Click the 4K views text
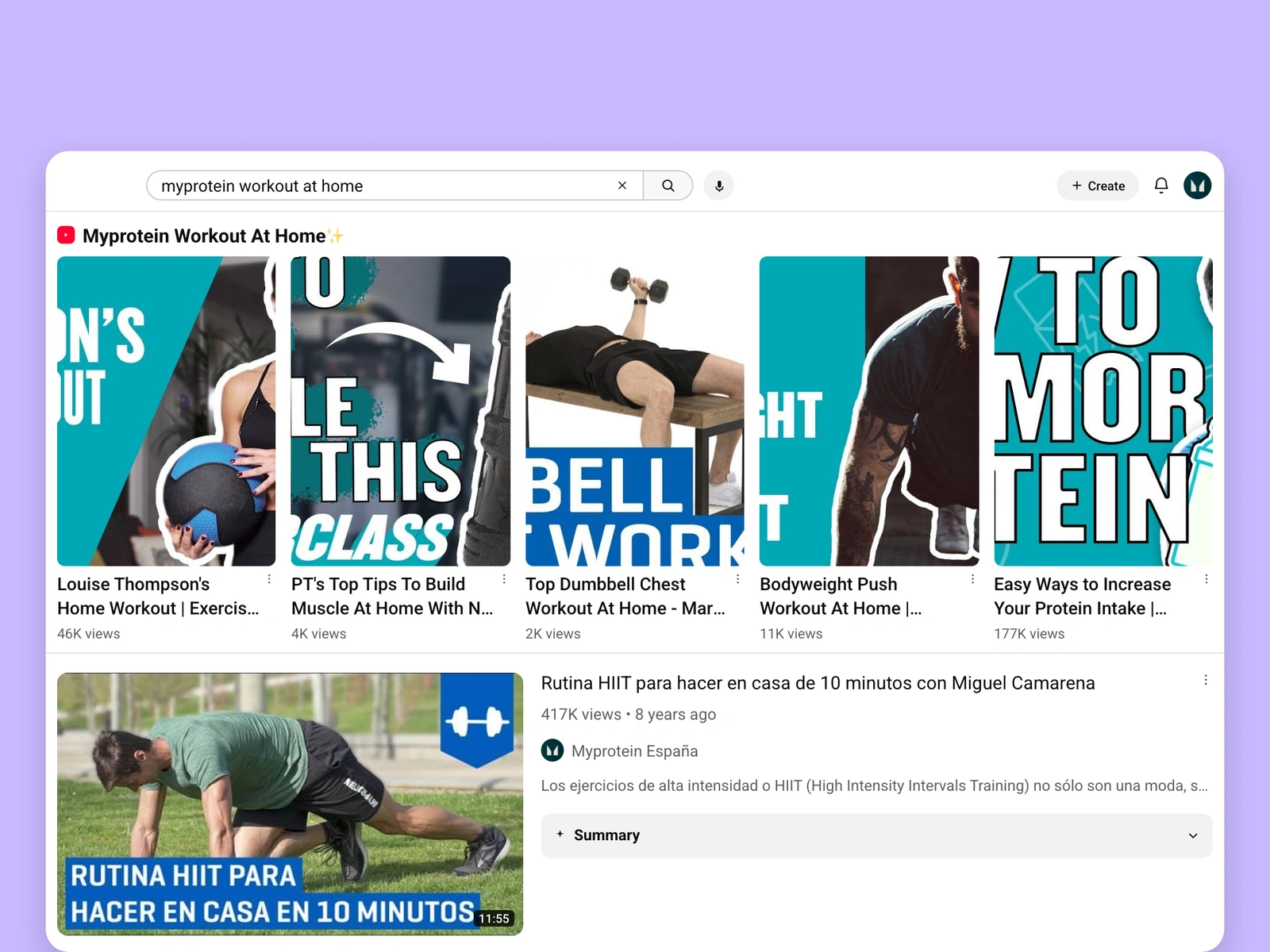Image resolution: width=1270 pixels, height=952 pixels. coord(319,634)
